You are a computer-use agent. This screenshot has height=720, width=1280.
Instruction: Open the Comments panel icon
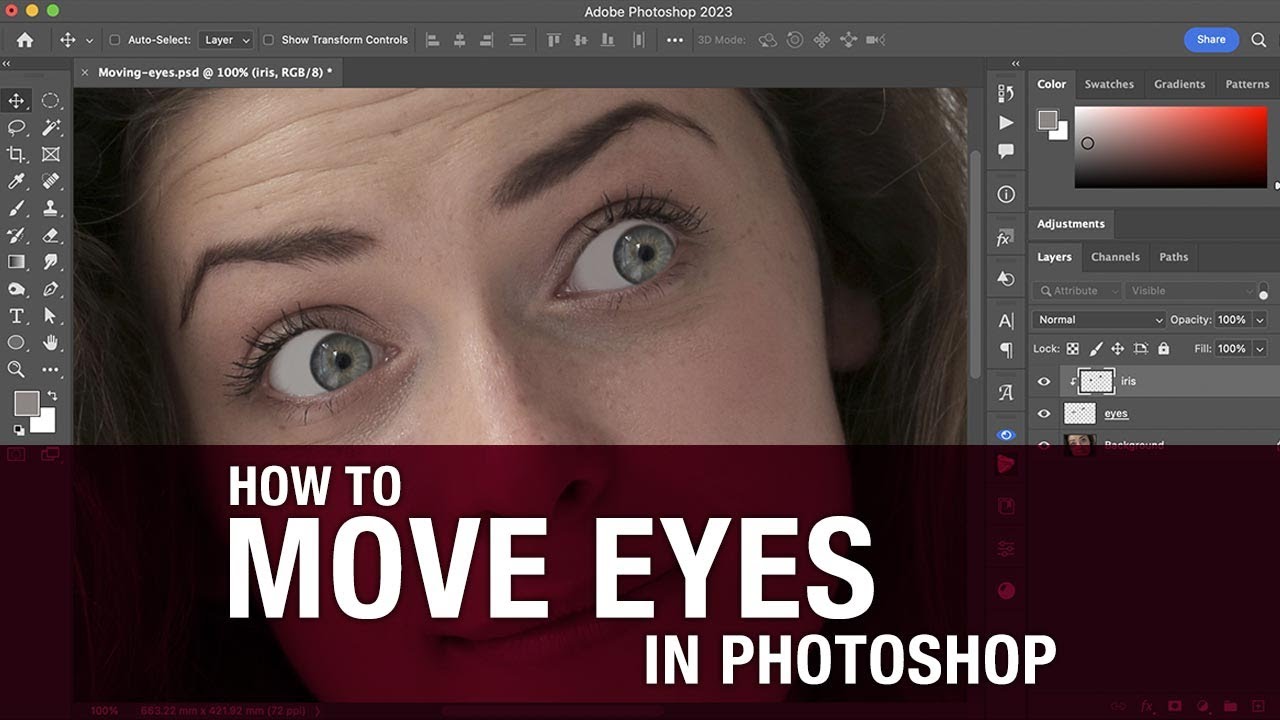[x=1006, y=152]
